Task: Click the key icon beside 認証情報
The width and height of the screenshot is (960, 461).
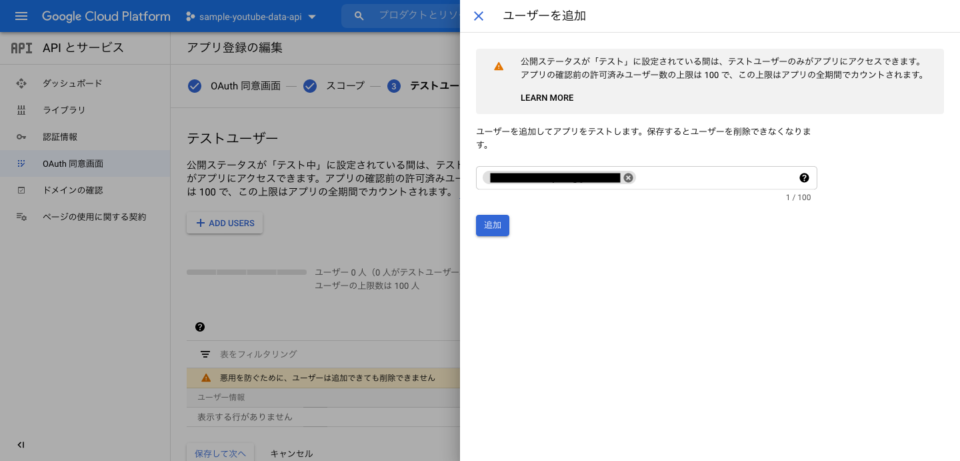Action: [21, 137]
